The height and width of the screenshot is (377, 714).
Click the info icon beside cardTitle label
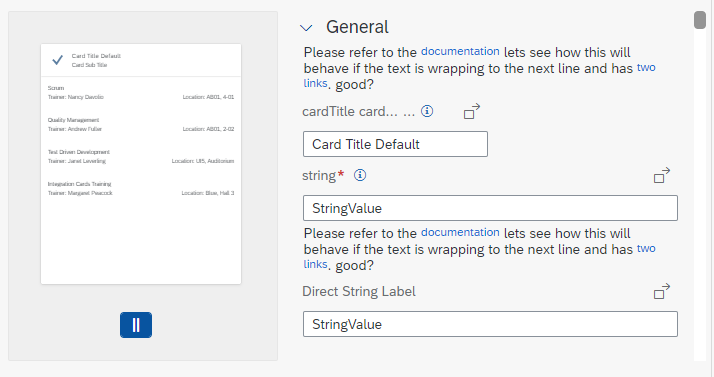click(427, 111)
